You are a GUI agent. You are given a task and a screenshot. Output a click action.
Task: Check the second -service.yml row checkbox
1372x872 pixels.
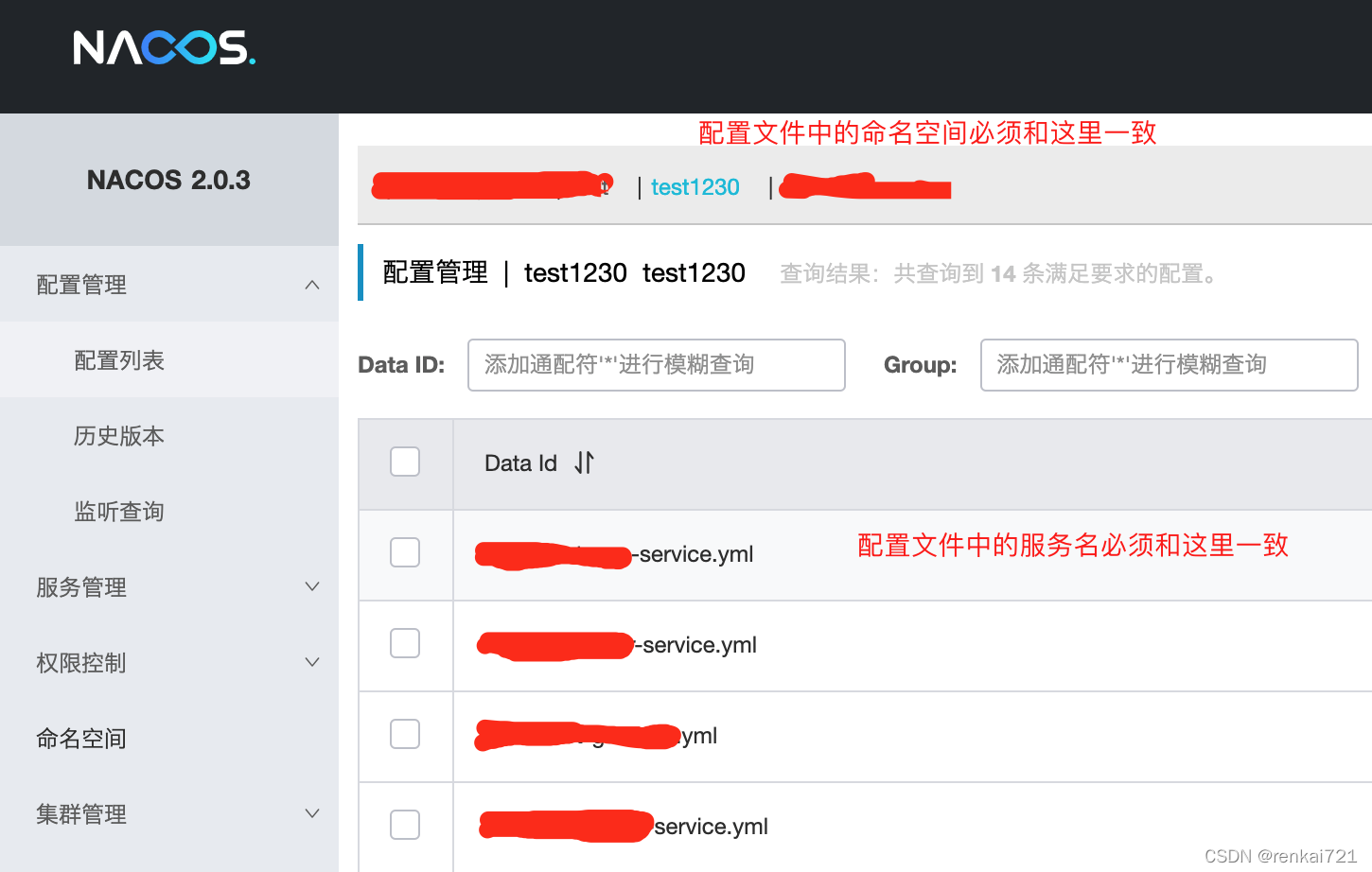[x=405, y=643]
